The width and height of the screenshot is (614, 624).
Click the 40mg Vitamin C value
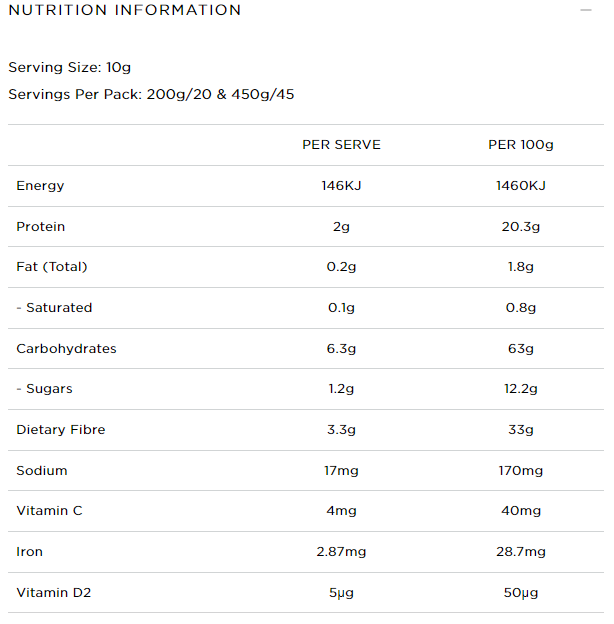click(520, 511)
